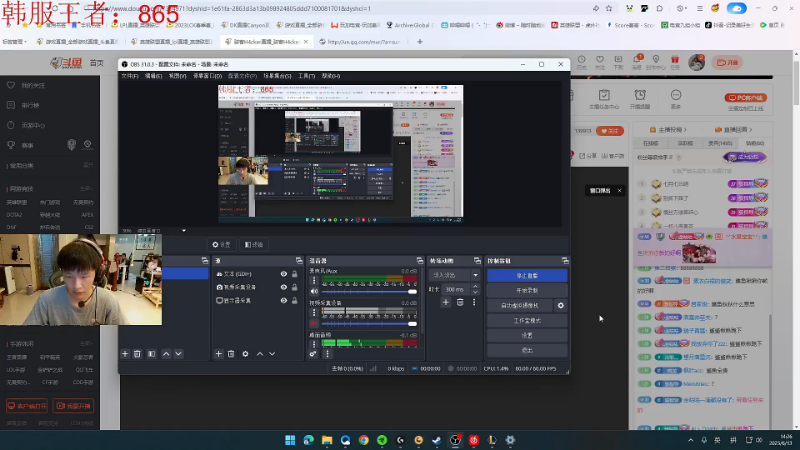Image resolution: width=800 pixels, height=450 pixels.
Task: Click the 300 ms duration field
Action: point(456,289)
